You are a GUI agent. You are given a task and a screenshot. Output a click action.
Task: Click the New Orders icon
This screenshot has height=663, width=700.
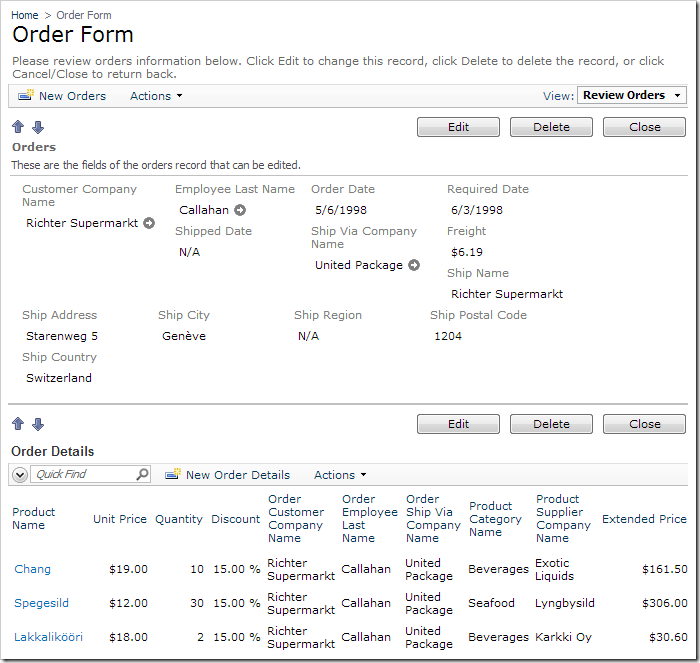[25, 95]
